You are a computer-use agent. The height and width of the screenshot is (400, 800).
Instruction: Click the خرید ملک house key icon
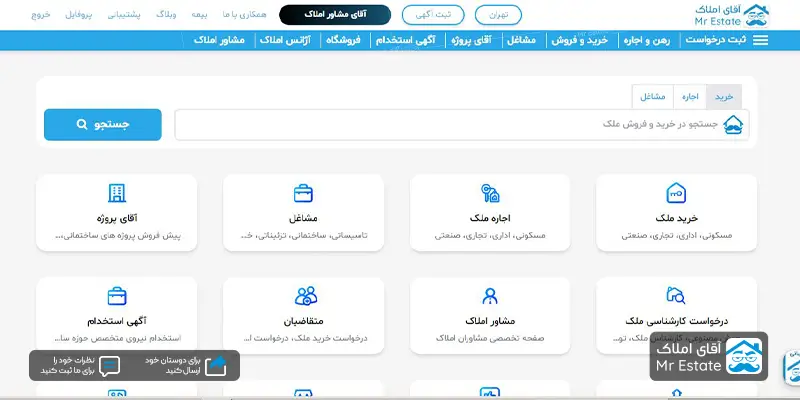[676, 193]
